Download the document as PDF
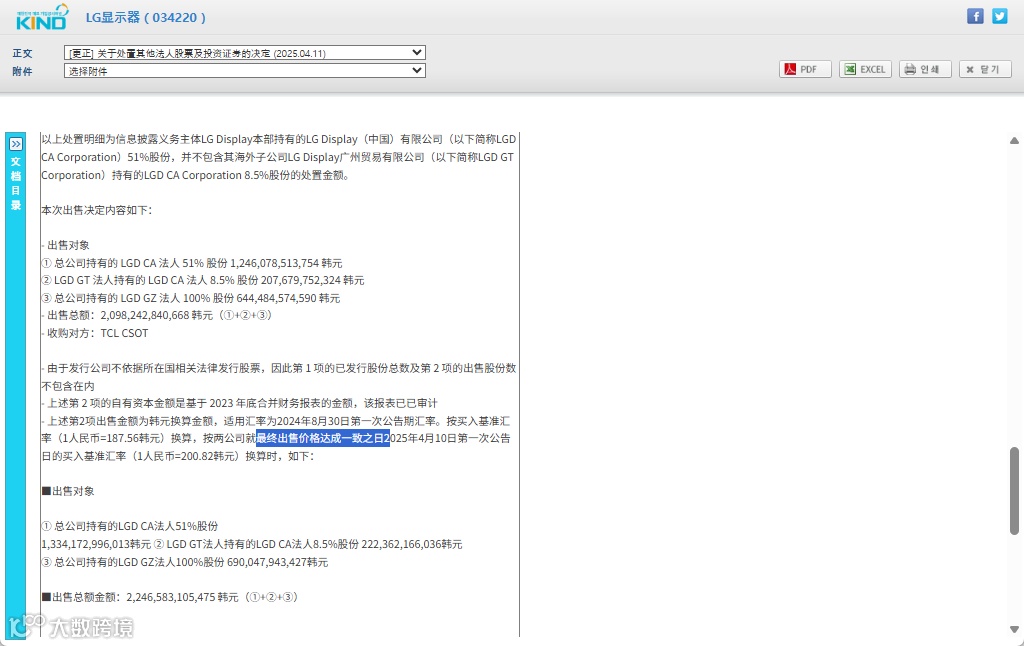 click(805, 69)
